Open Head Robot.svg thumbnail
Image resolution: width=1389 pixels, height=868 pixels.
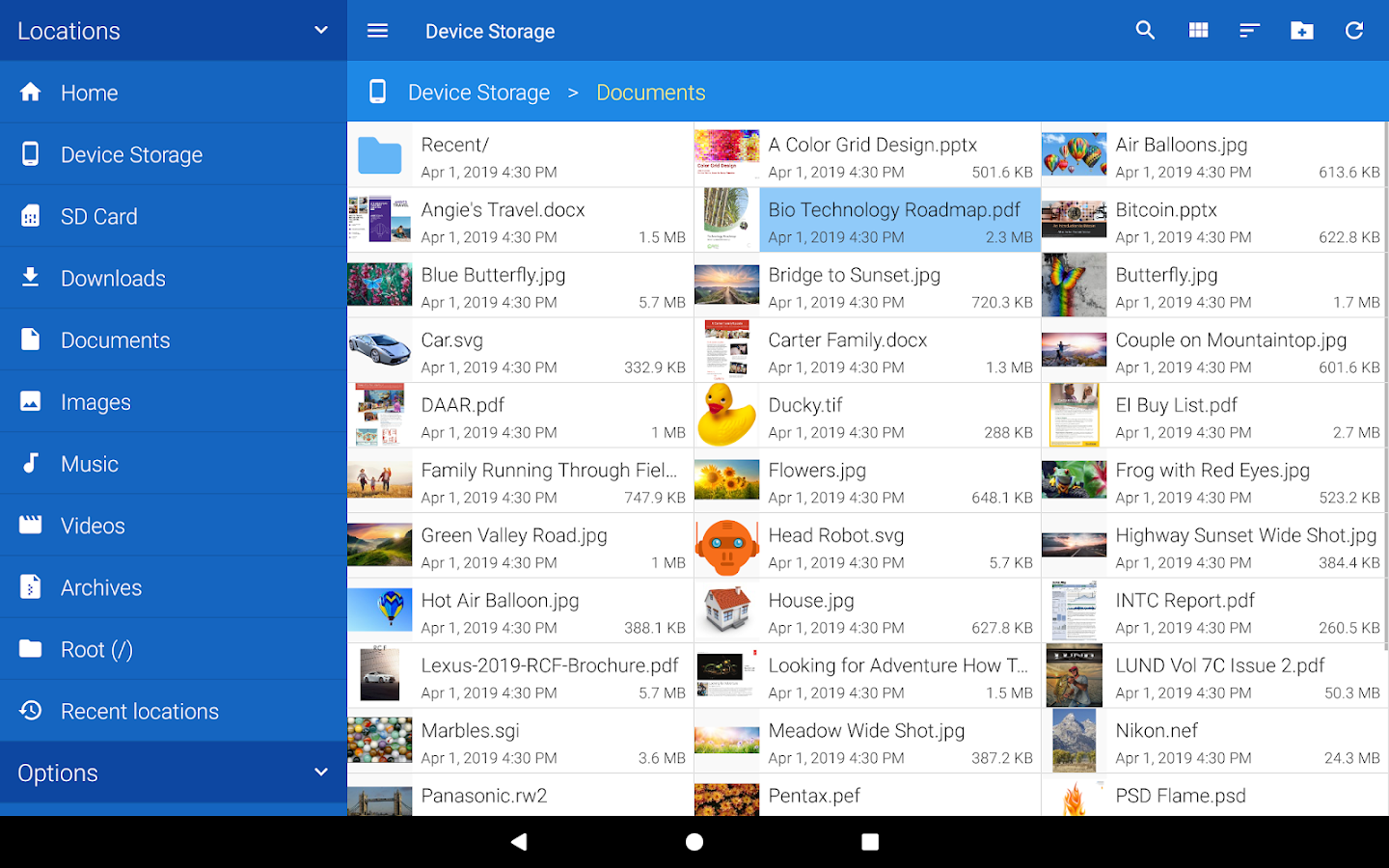726,546
